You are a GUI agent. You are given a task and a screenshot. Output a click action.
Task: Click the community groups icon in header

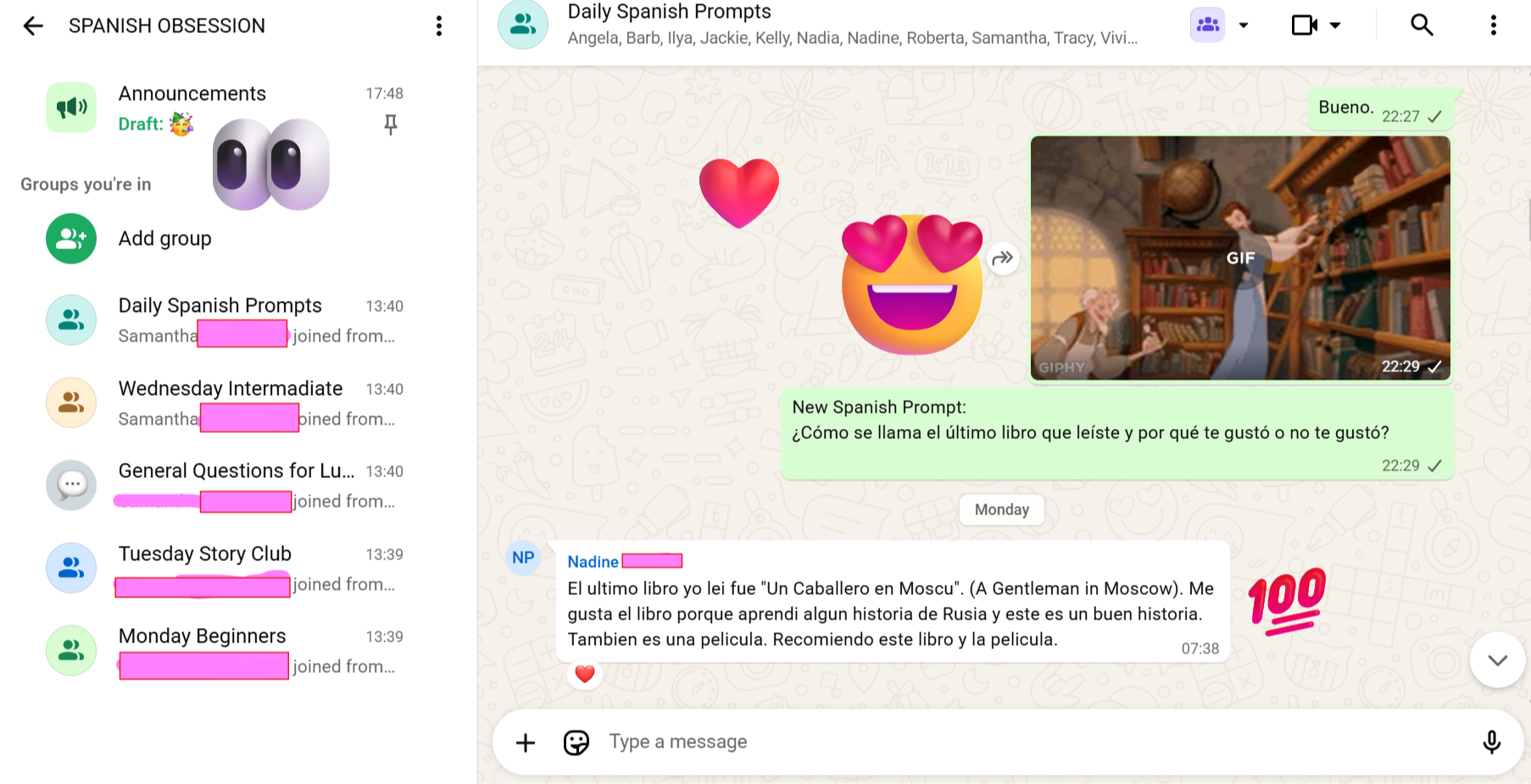pyautogui.click(x=1208, y=25)
